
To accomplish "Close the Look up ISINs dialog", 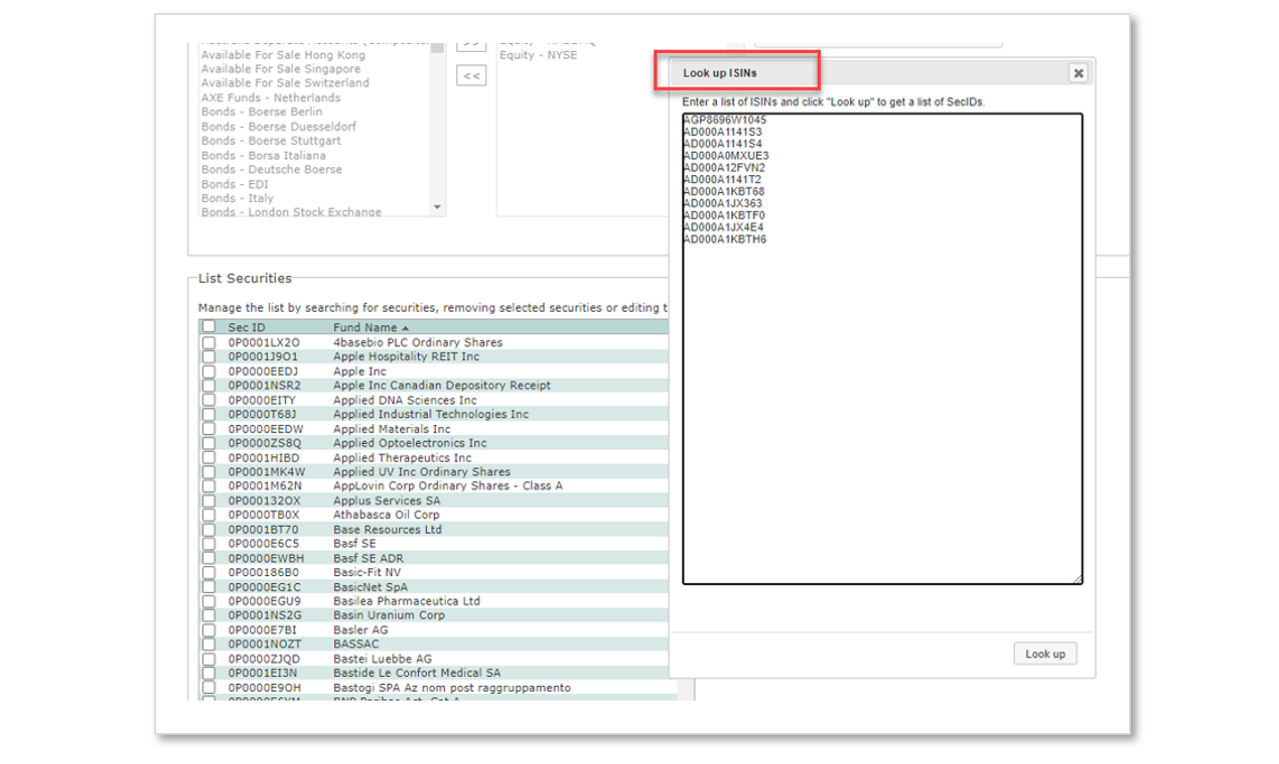I will pyautogui.click(x=1078, y=72).
